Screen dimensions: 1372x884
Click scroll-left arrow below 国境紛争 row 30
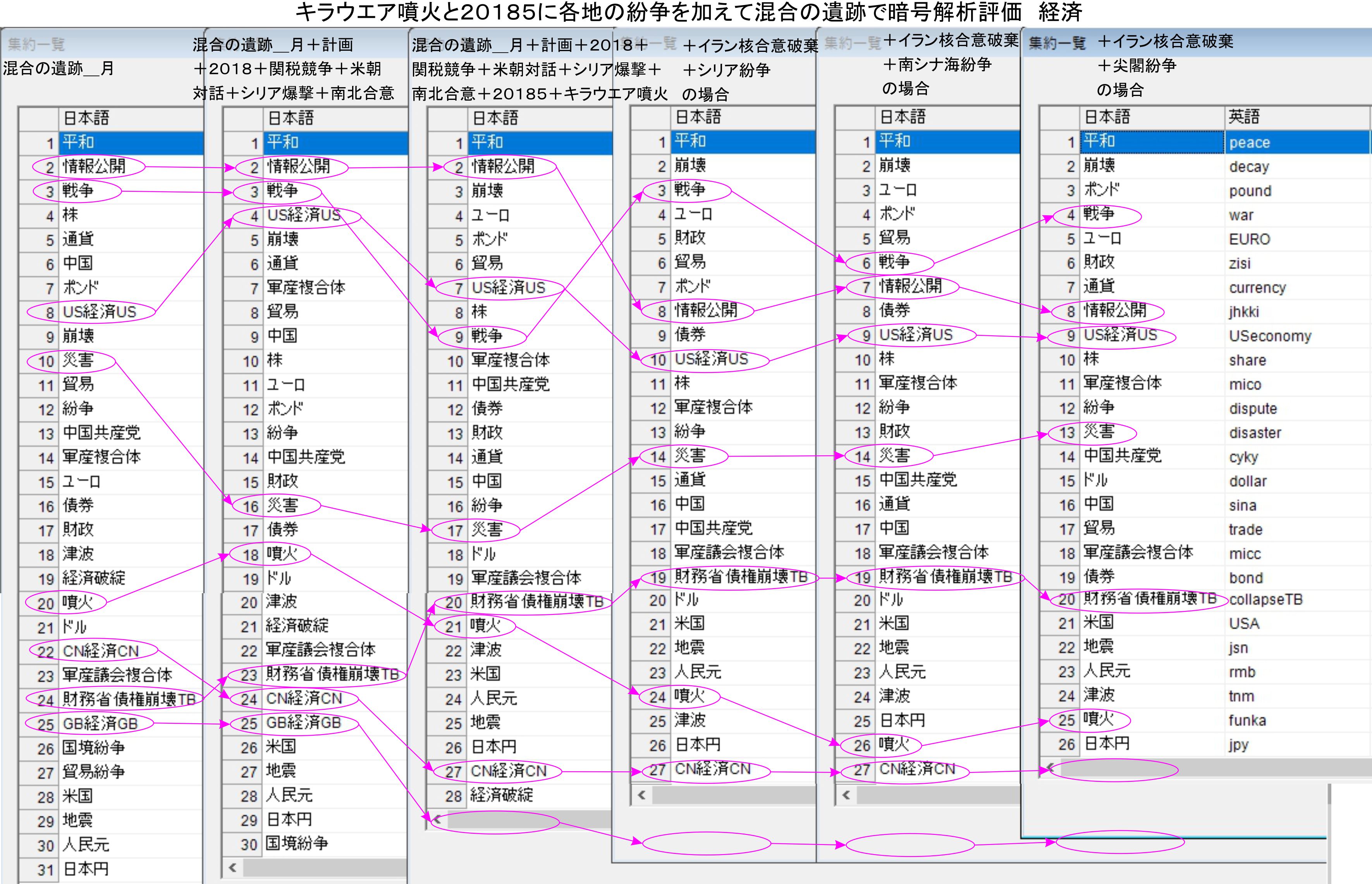[232, 867]
